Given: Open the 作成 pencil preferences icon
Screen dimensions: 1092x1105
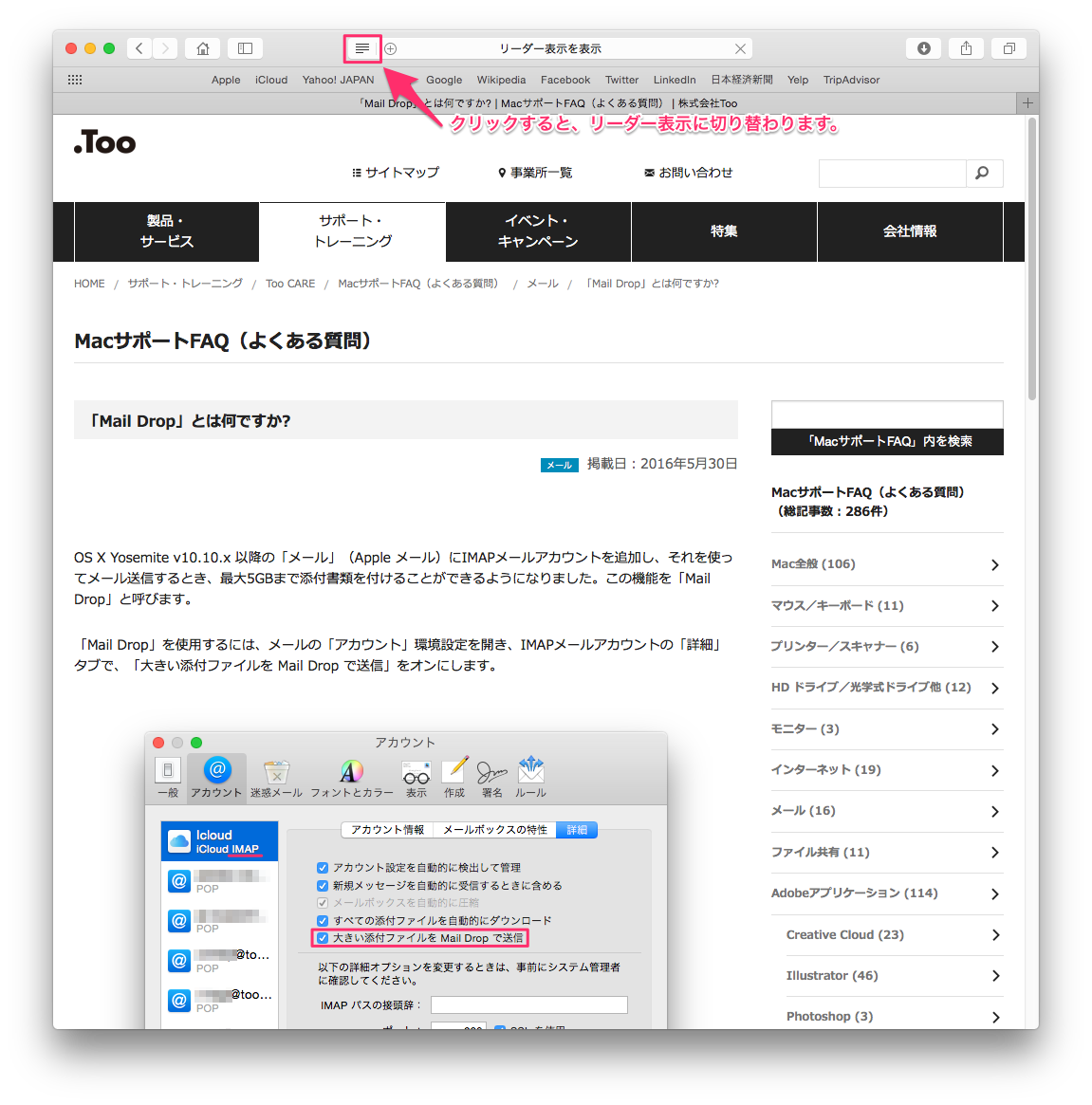Looking at the screenshot, I should coord(454,778).
